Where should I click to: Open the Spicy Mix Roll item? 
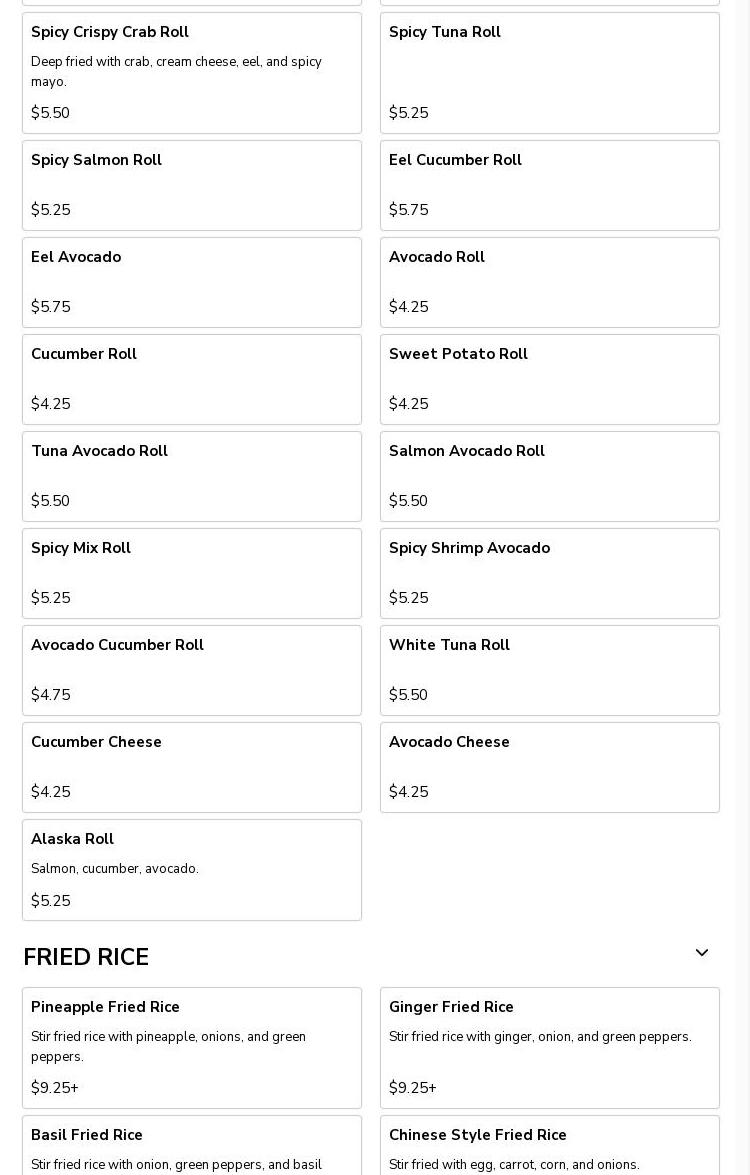[192, 573]
